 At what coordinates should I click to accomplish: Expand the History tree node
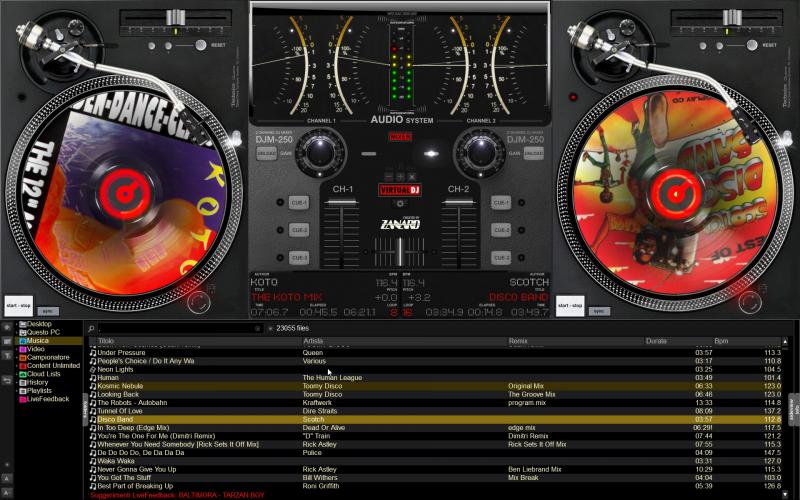[16, 382]
